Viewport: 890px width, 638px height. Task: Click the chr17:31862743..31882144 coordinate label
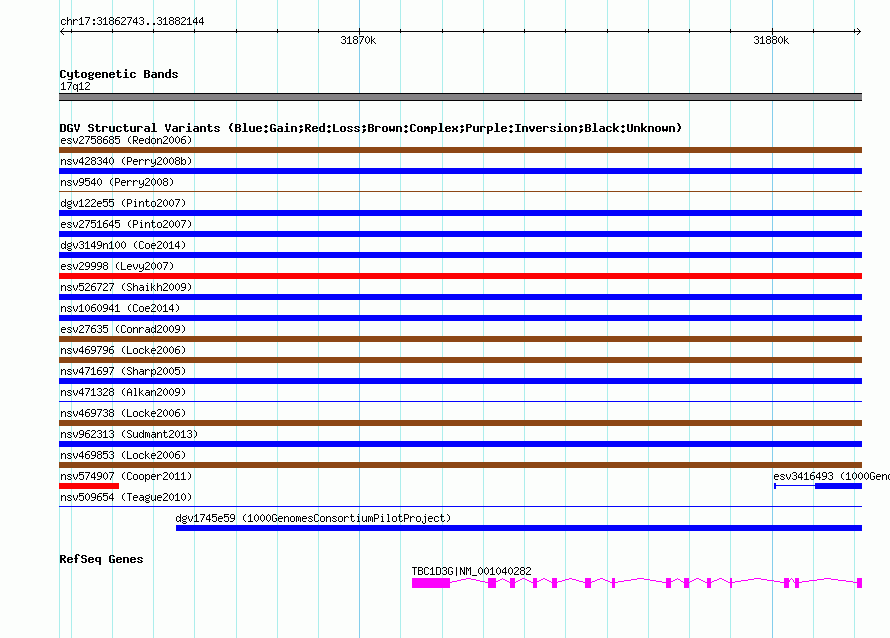click(132, 21)
